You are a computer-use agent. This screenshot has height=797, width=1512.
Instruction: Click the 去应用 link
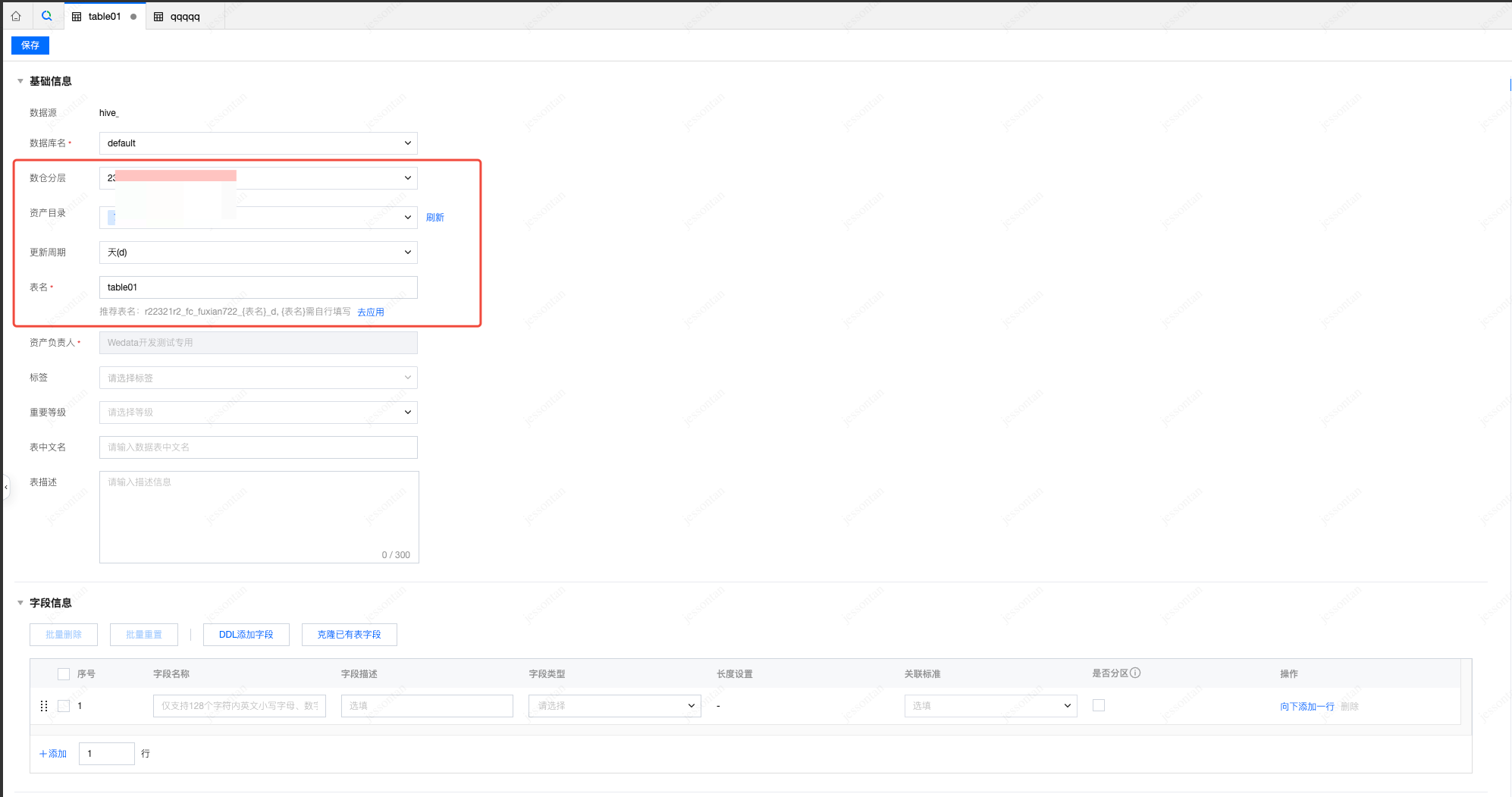coord(371,312)
